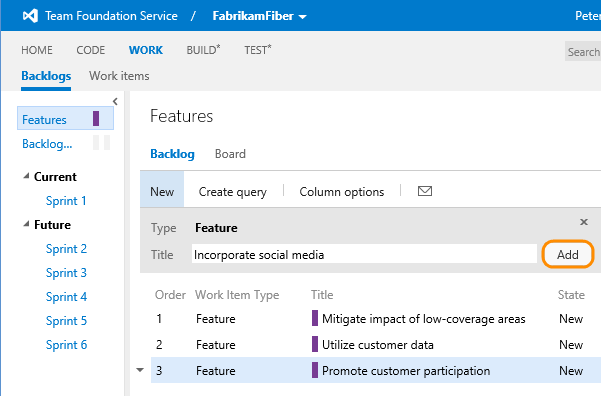
Task: Open Sprint 1
Action: coord(66,201)
